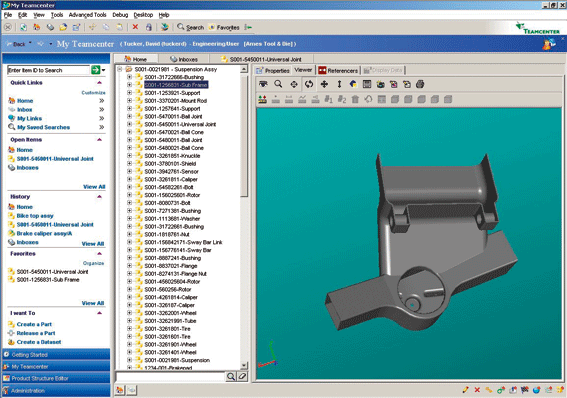Select the viewer Pan four-arrow tool

[x=324, y=84]
